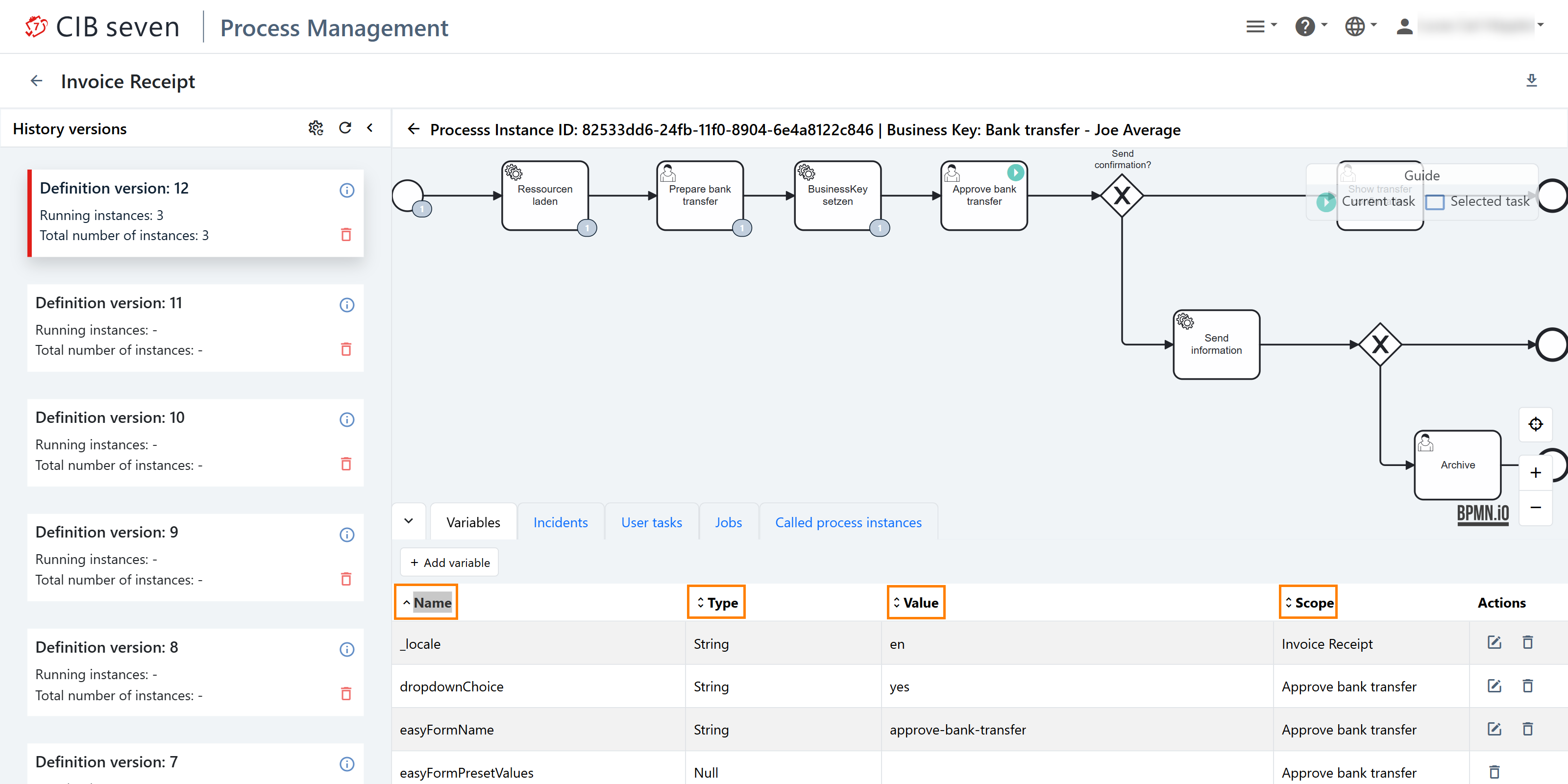
Task: Delete Definition version 12
Action: (346, 234)
